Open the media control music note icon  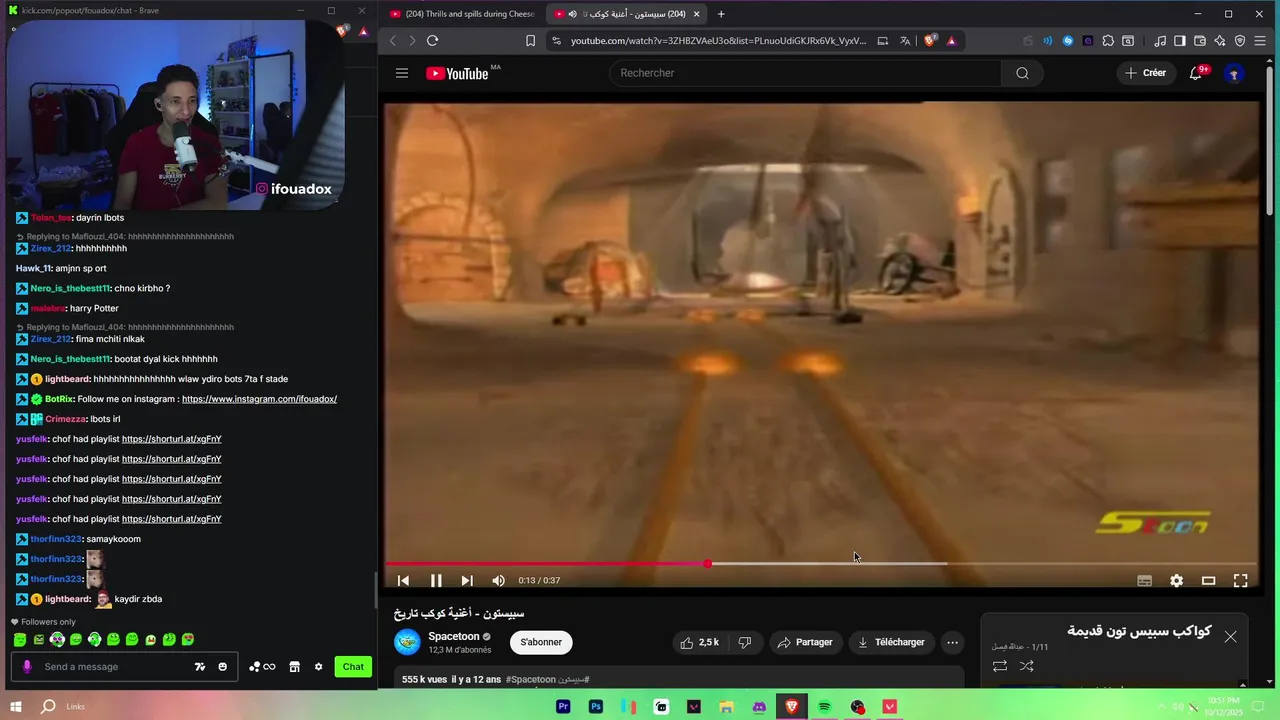[1160, 41]
